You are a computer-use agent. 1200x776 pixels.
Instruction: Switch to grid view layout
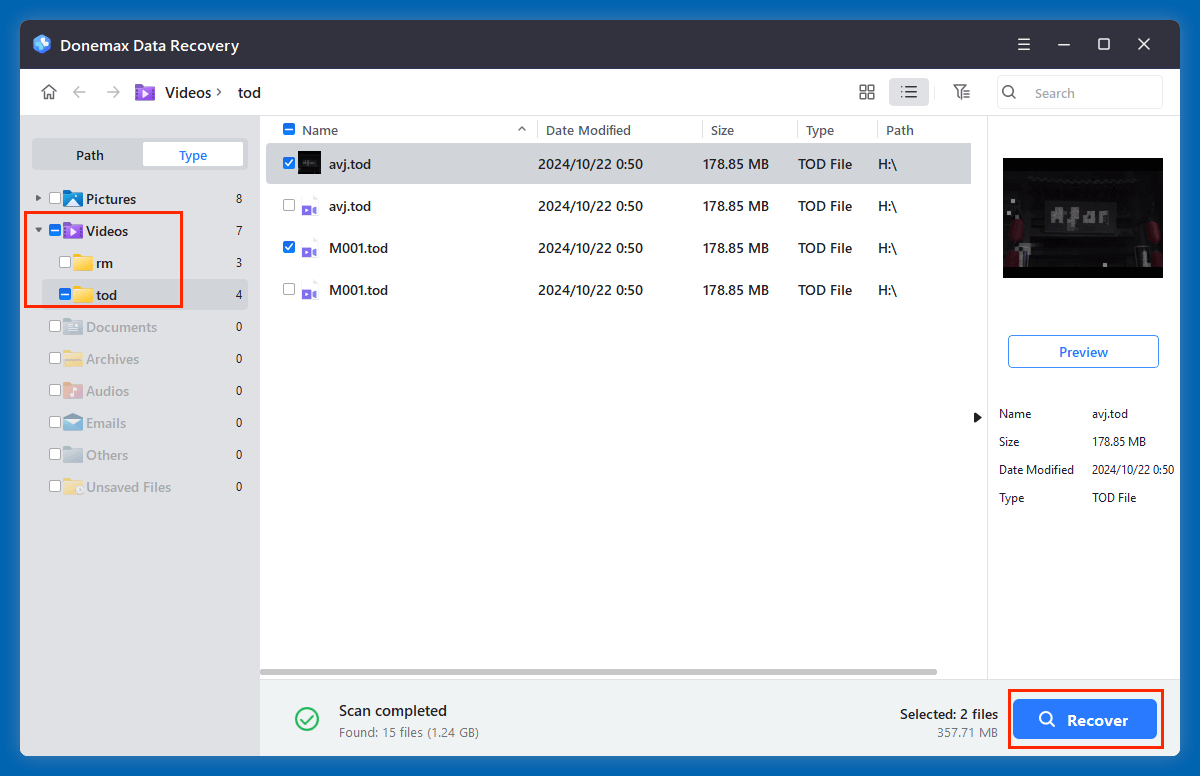(x=866, y=91)
